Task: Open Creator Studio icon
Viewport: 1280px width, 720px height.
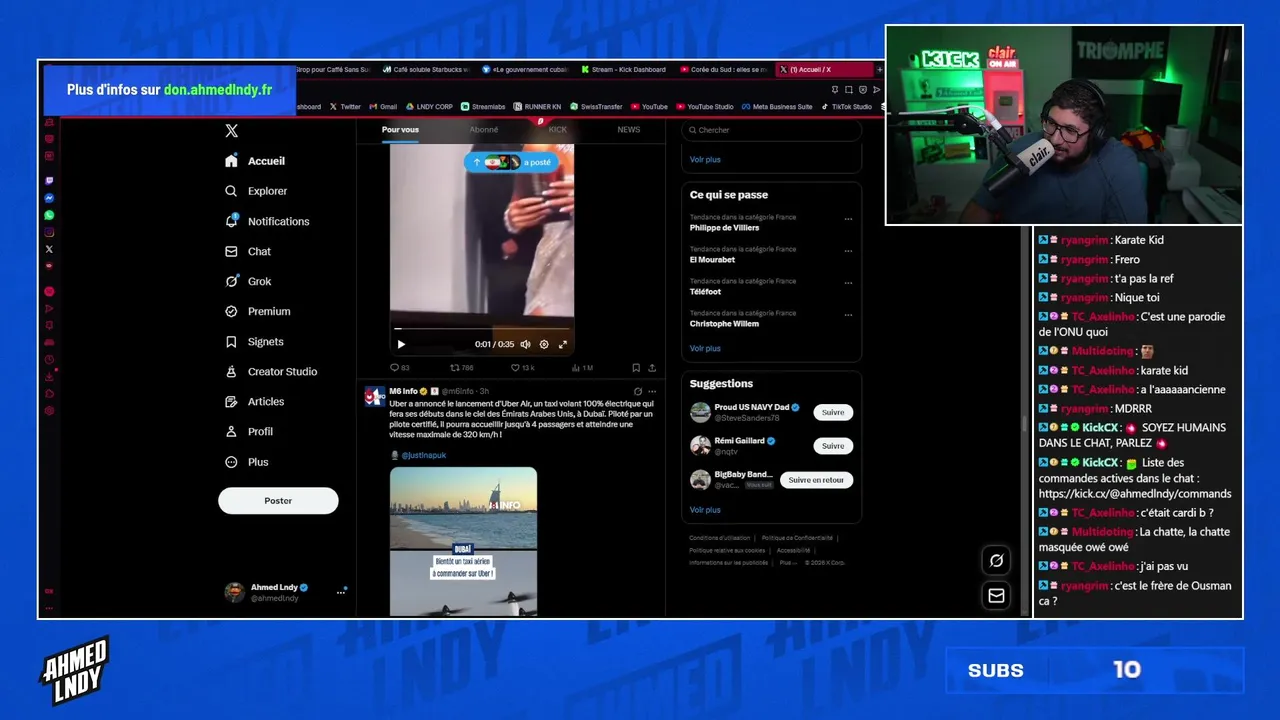Action: click(x=231, y=371)
